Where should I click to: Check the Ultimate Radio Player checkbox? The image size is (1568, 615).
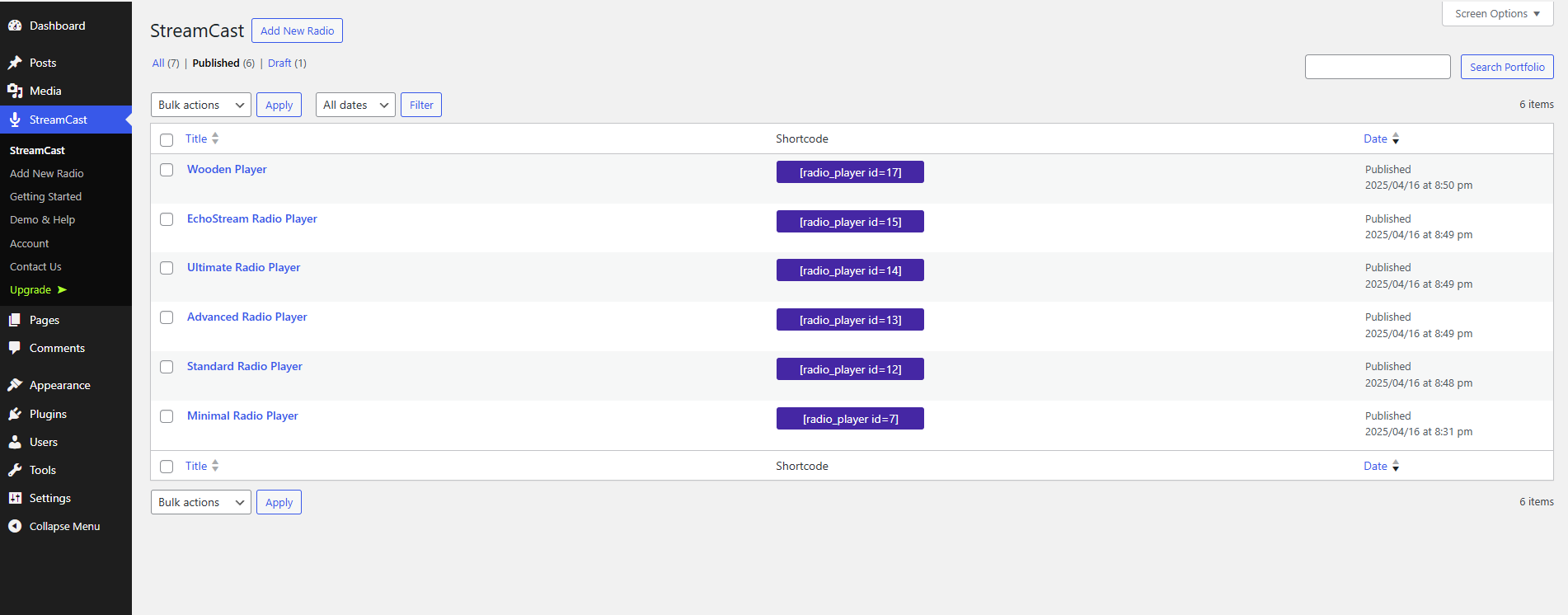[x=167, y=268]
